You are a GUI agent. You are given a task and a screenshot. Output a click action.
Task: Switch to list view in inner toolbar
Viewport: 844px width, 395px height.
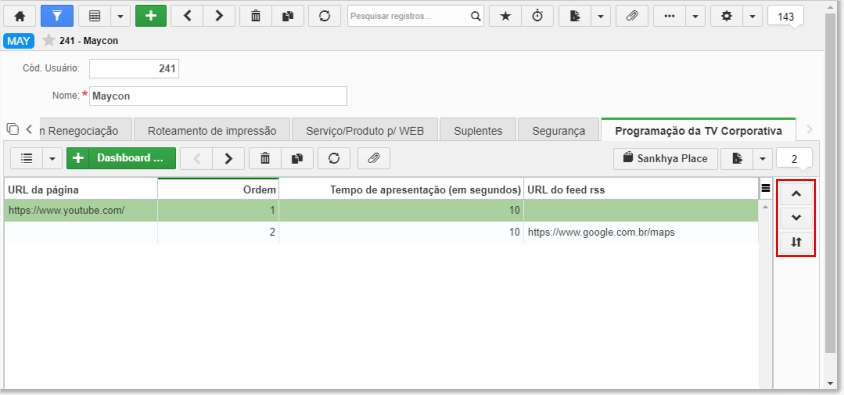click(26, 158)
